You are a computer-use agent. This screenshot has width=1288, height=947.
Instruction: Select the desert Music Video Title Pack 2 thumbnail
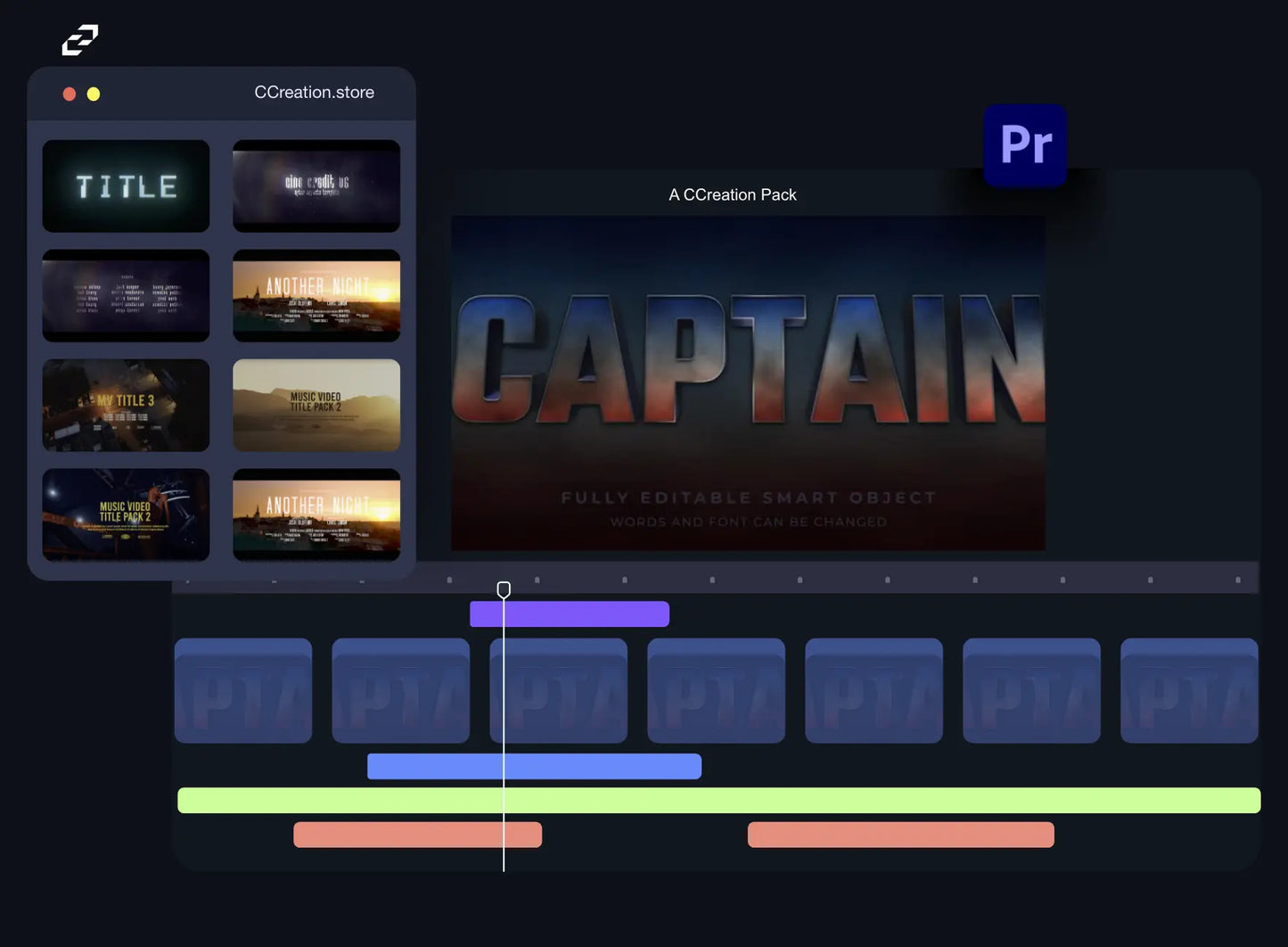coord(316,405)
